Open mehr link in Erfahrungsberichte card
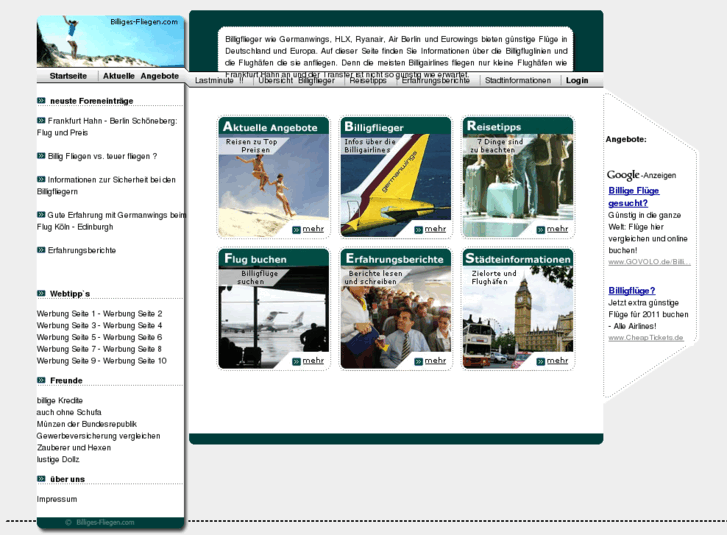The width and height of the screenshot is (727, 545). click(x=435, y=360)
